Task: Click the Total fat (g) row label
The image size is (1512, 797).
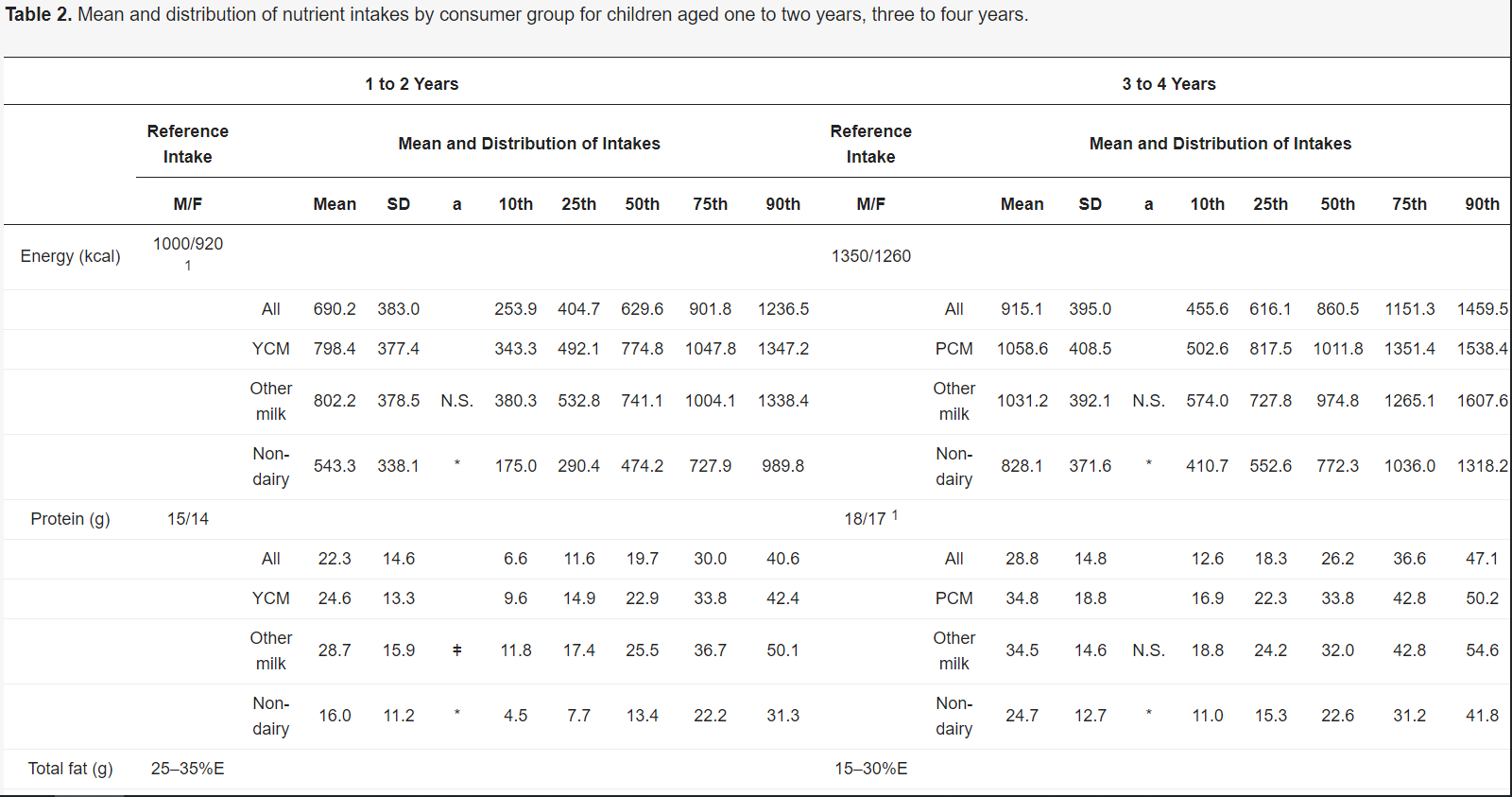Action: pos(71,769)
